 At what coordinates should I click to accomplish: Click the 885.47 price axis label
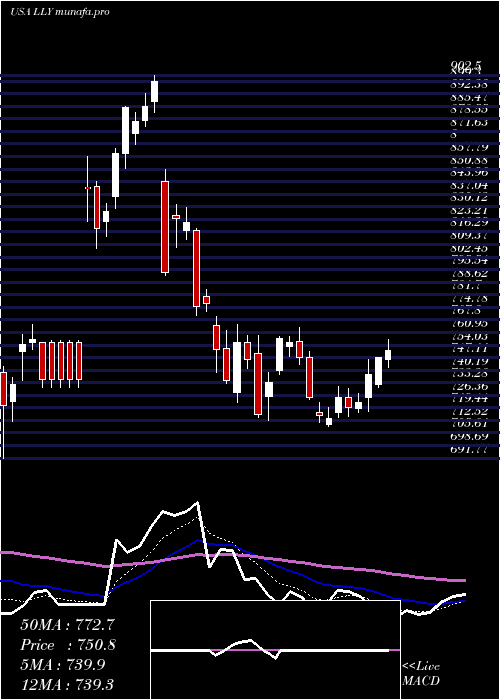(469, 96)
